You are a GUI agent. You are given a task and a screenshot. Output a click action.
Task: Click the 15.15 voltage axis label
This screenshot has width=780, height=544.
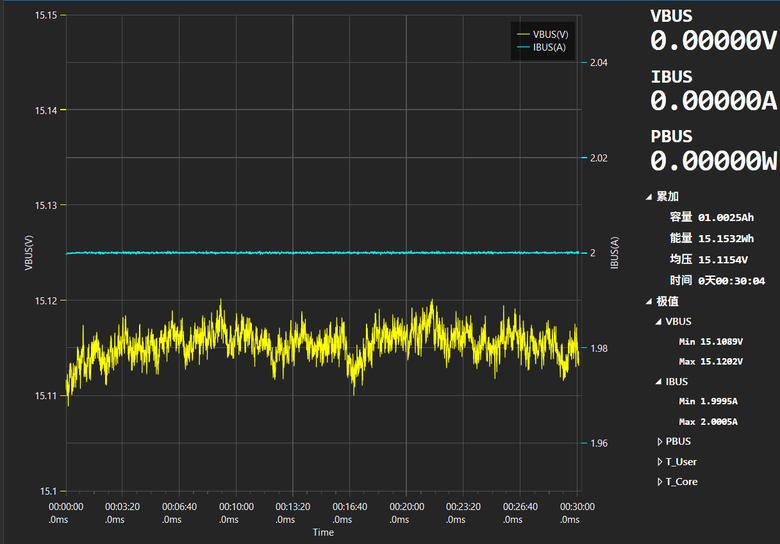pyautogui.click(x=46, y=15)
